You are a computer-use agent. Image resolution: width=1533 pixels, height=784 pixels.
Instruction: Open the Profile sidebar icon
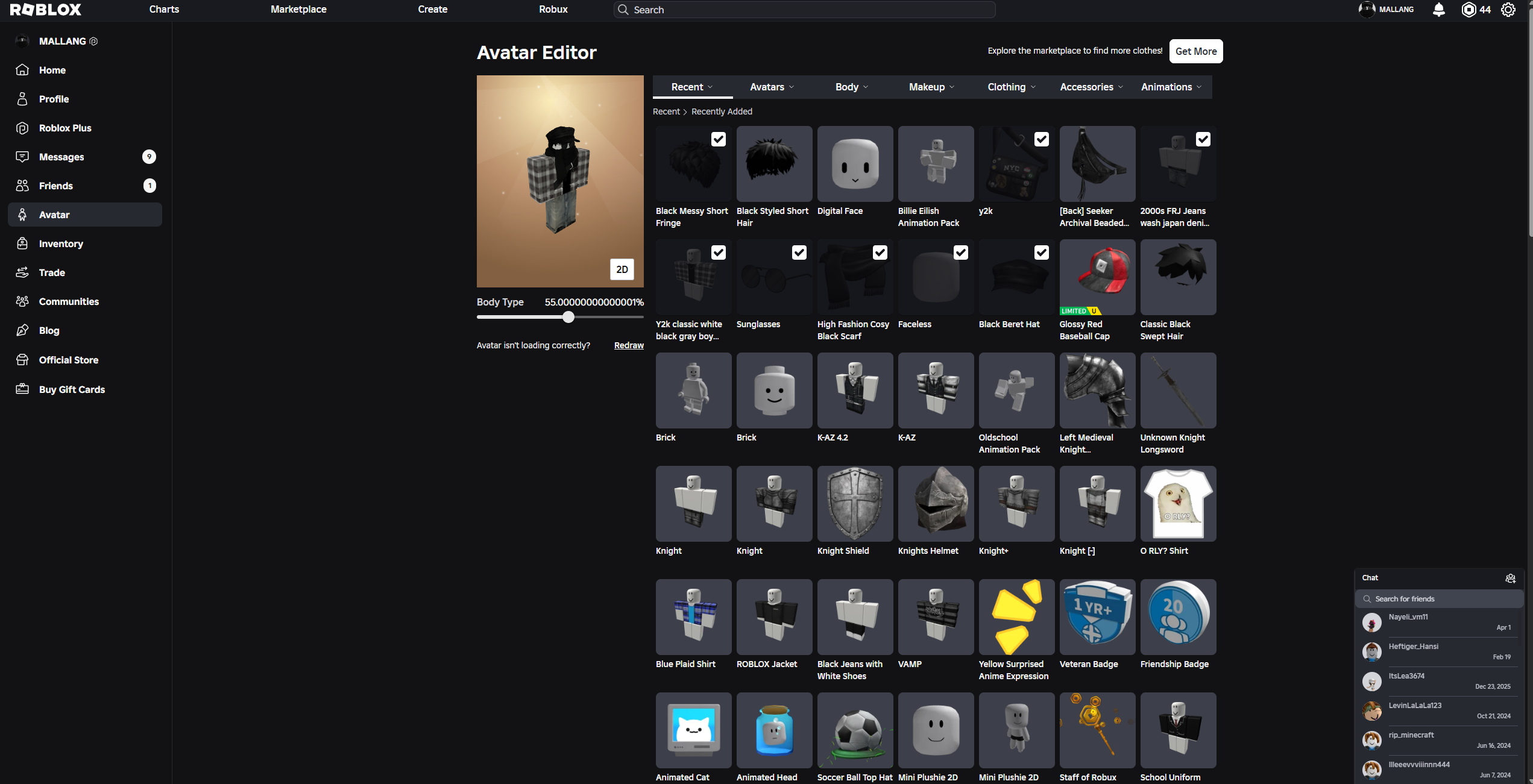point(22,99)
